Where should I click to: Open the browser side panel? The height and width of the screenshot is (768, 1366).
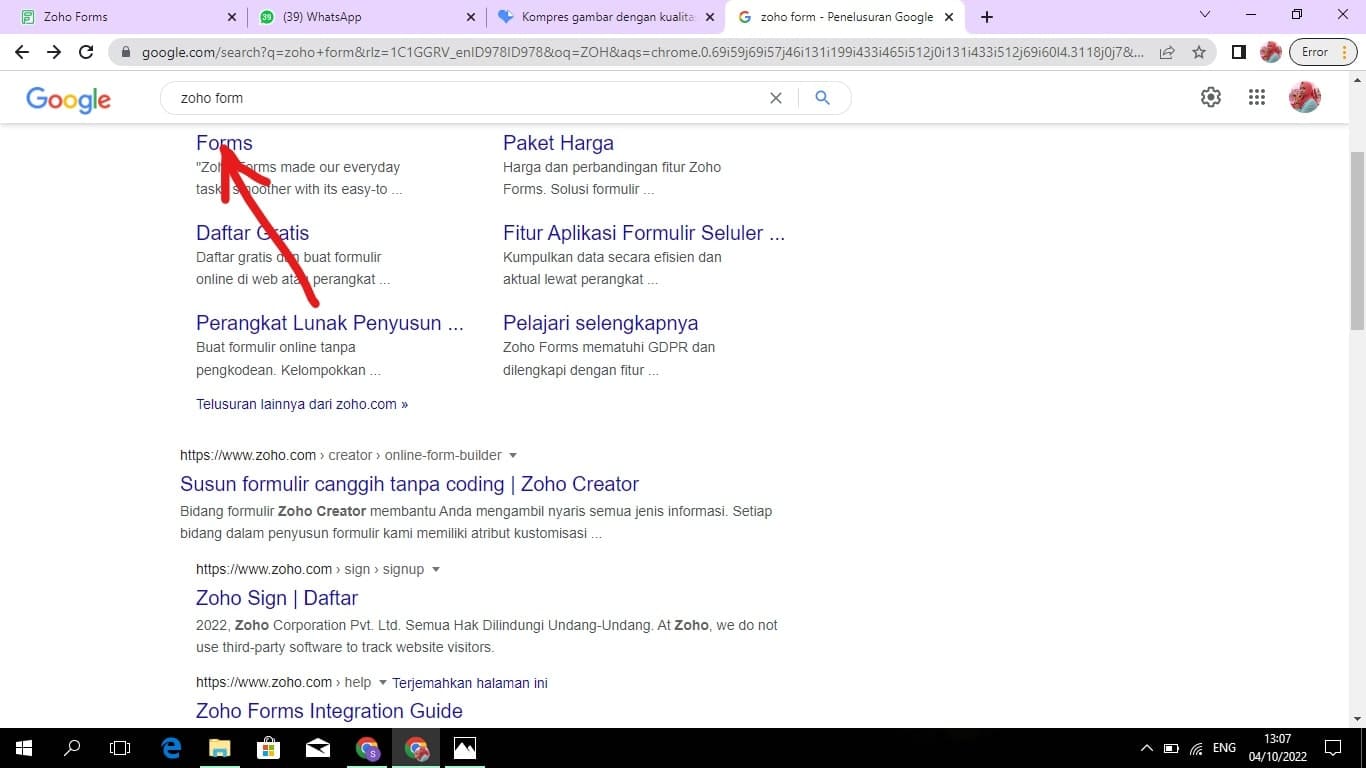click(1239, 52)
